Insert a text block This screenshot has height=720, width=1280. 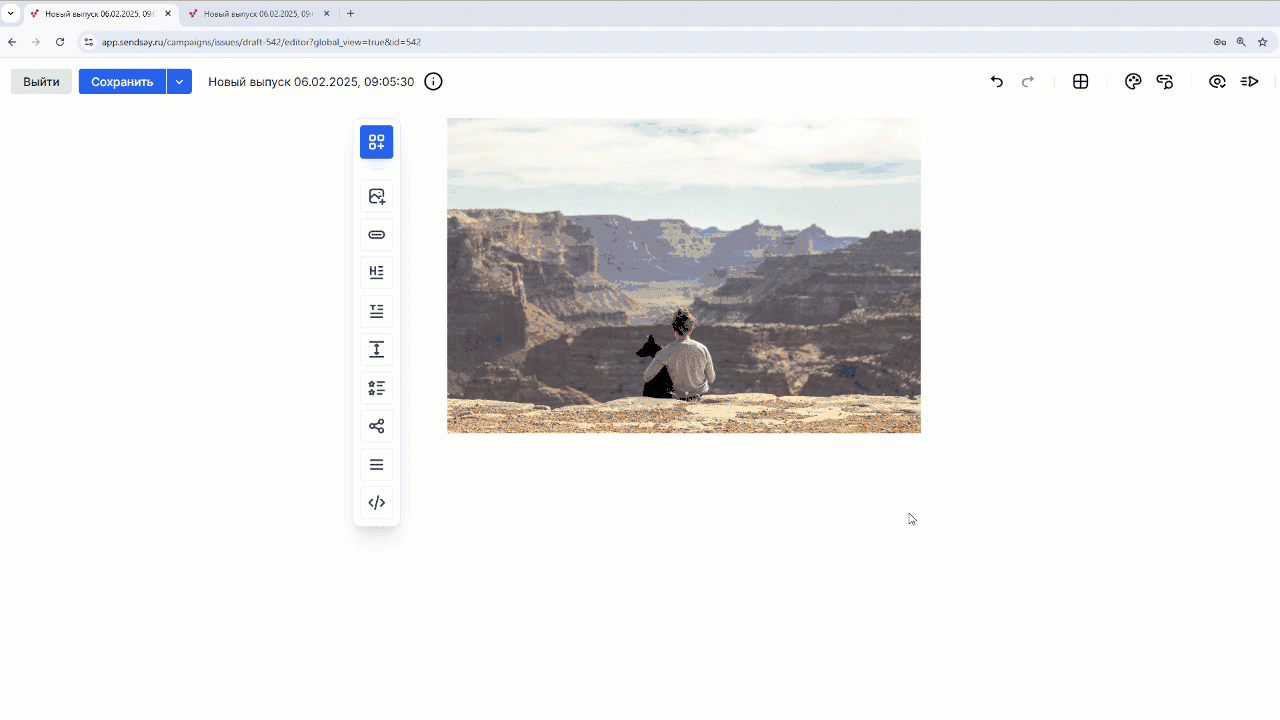377,311
